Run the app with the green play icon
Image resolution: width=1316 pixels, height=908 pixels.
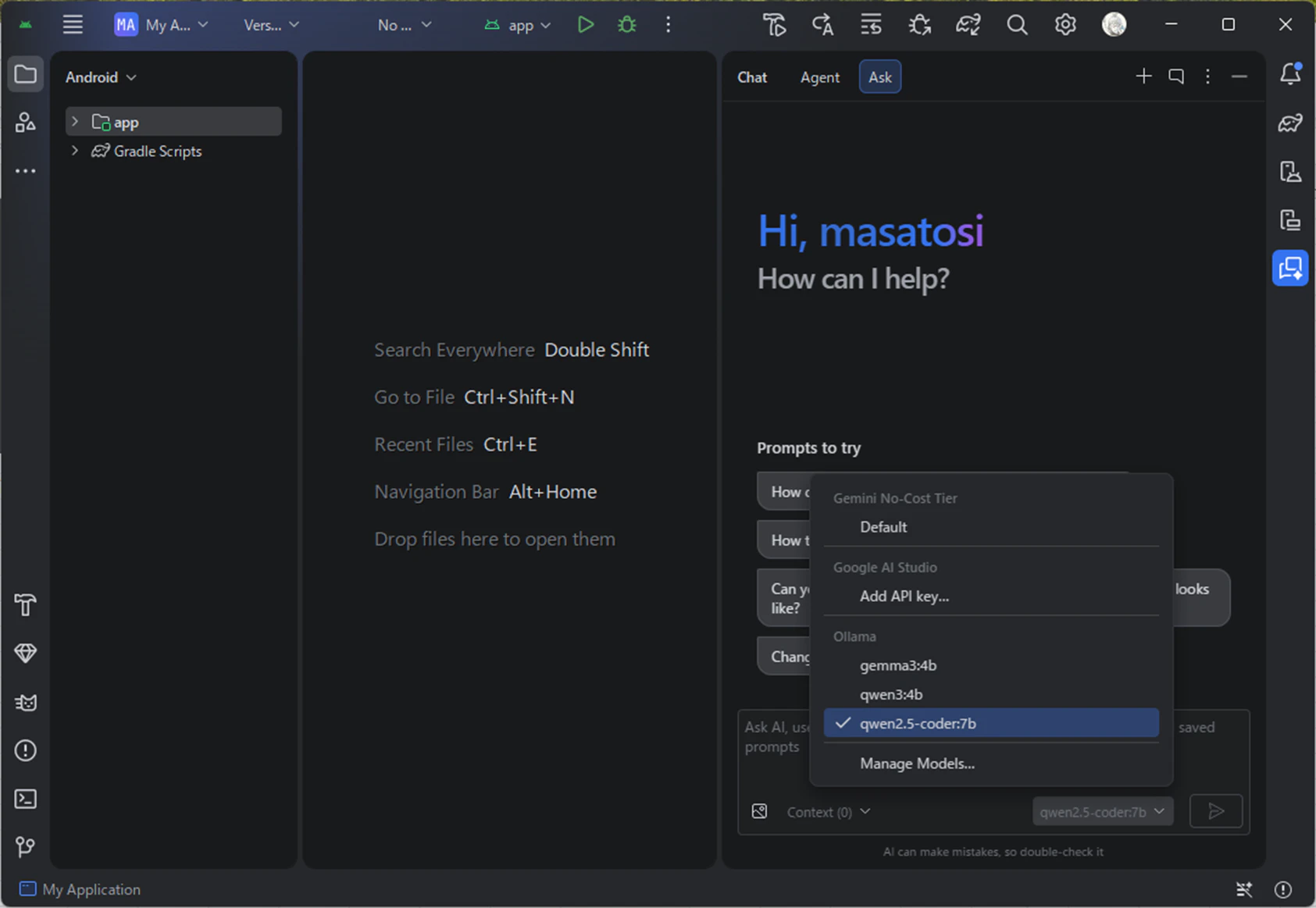pos(585,25)
